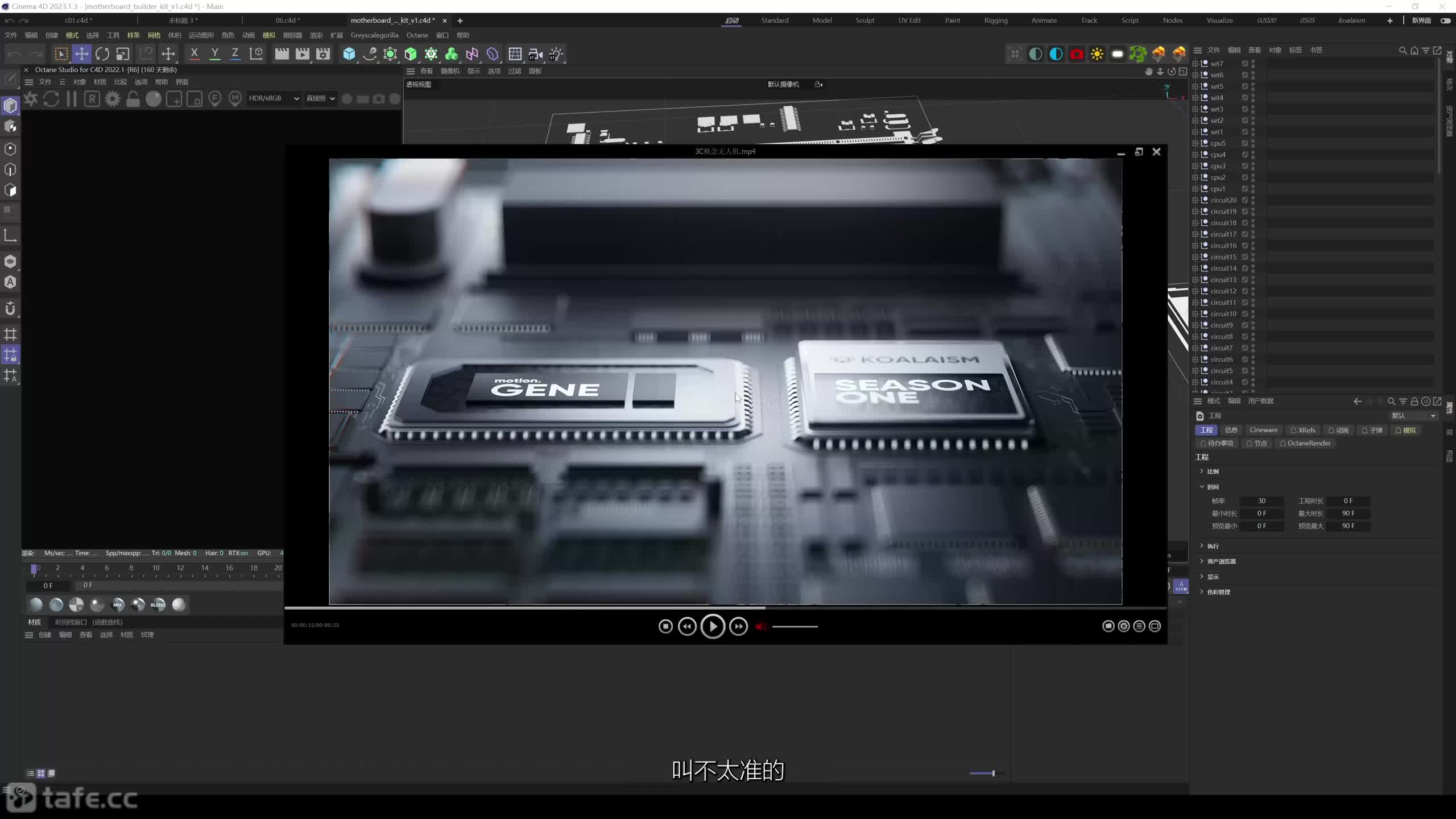Fast forward the video in player
The image size is (1456, 819).
[738, 626]
